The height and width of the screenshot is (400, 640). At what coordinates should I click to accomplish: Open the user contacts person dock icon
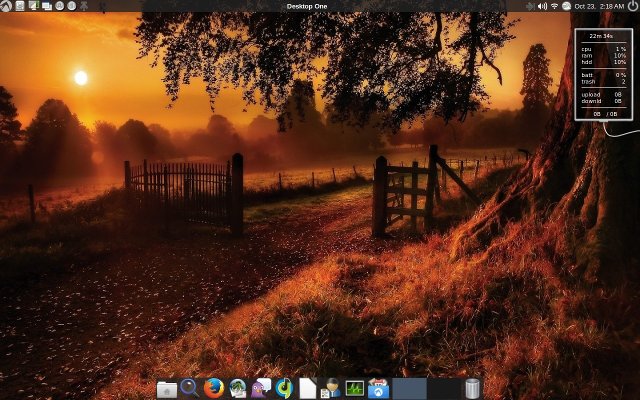tap(331, 388)
